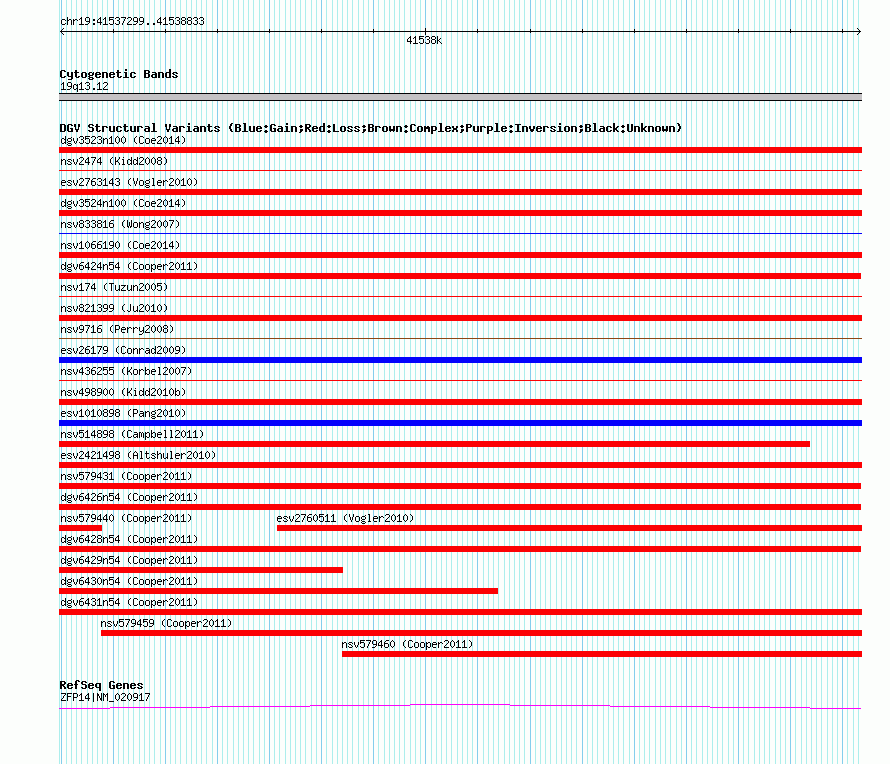Click the blue gain bar of esv1010898
The height and width of the screenshot is (764, 890).
coord(460,423)
